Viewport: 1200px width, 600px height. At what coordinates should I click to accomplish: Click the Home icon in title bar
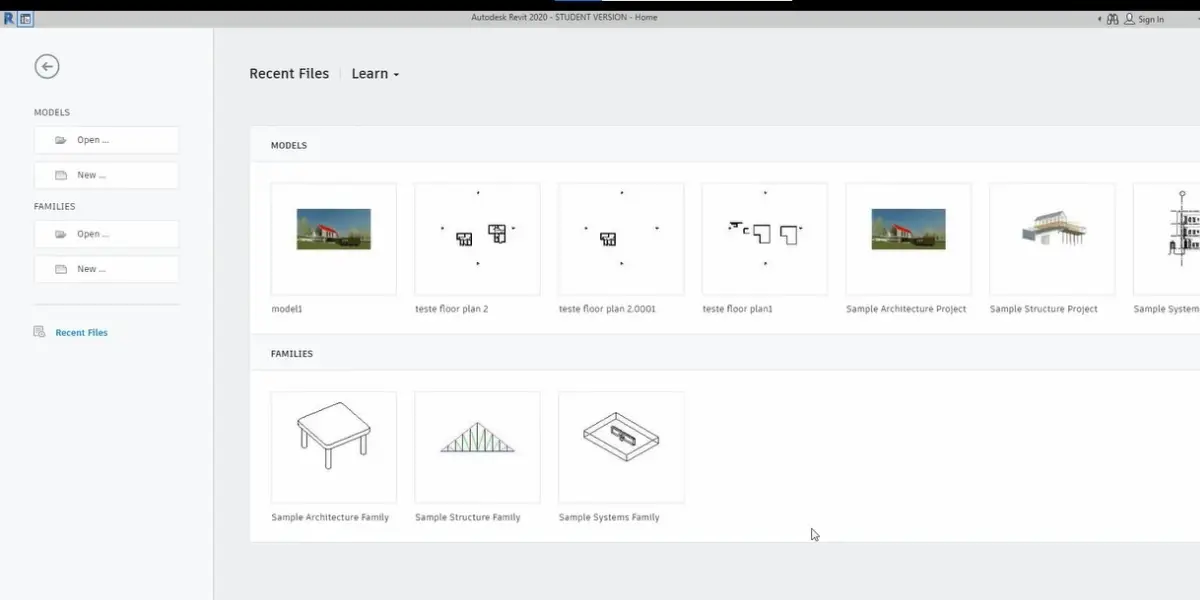25,18
